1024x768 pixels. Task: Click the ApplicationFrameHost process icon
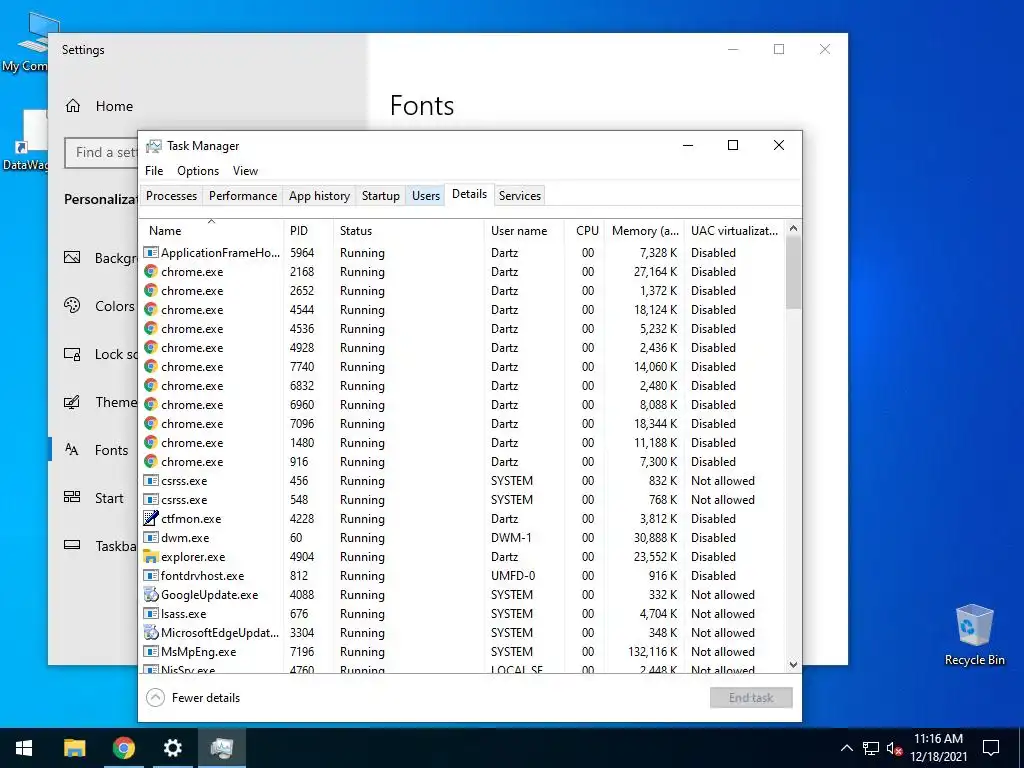[151, 253]
